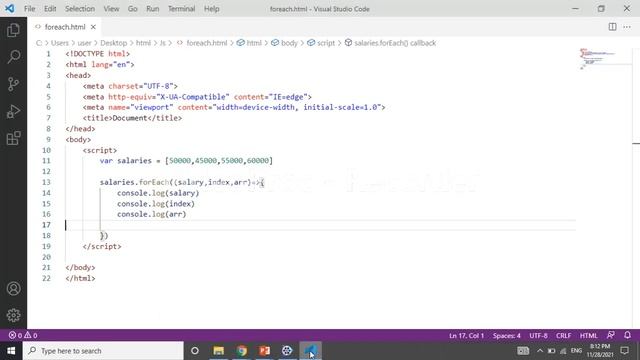The image size is (640, 360).
Task: Click the ENG language indicator
Action: click(576, 351)
